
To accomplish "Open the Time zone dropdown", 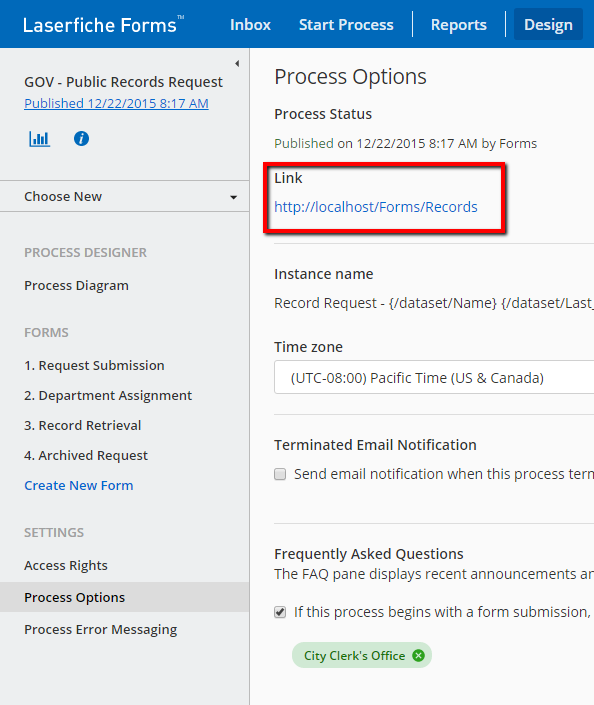I will click(434, 377).
